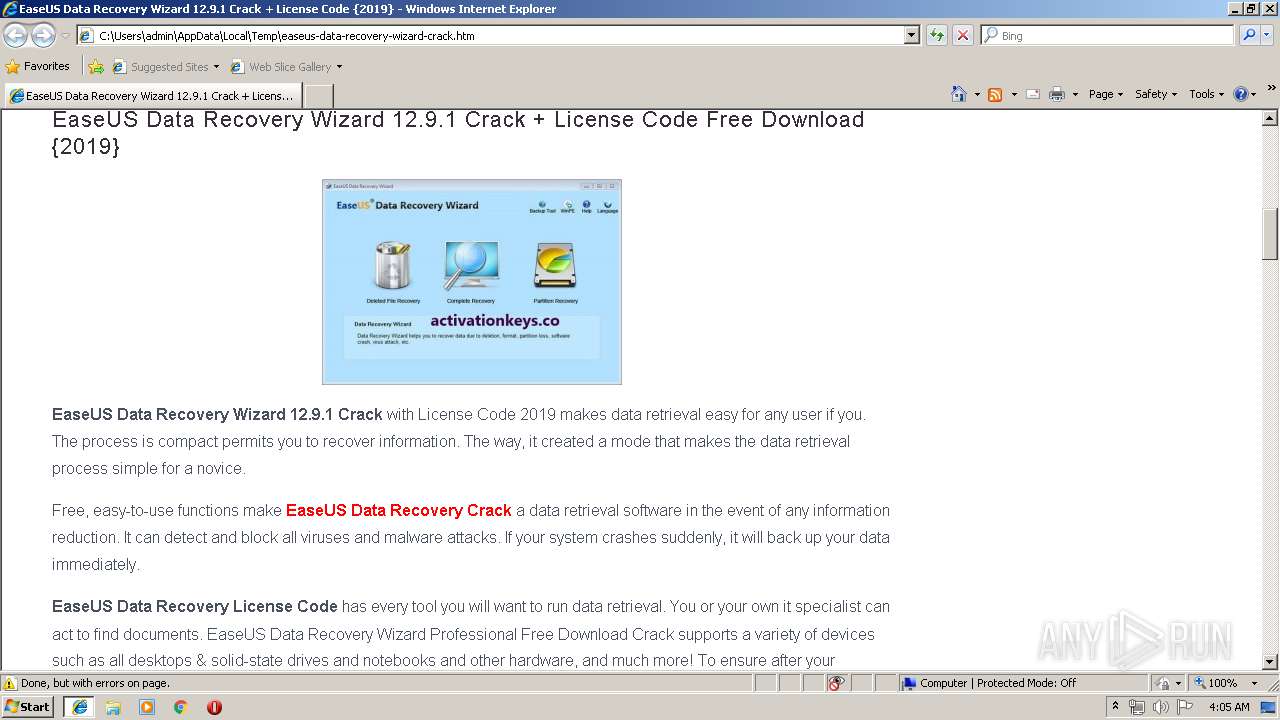Go back with the Back arrow button
The height and width of the screenshot is (720, 1280).
point(15,35)
